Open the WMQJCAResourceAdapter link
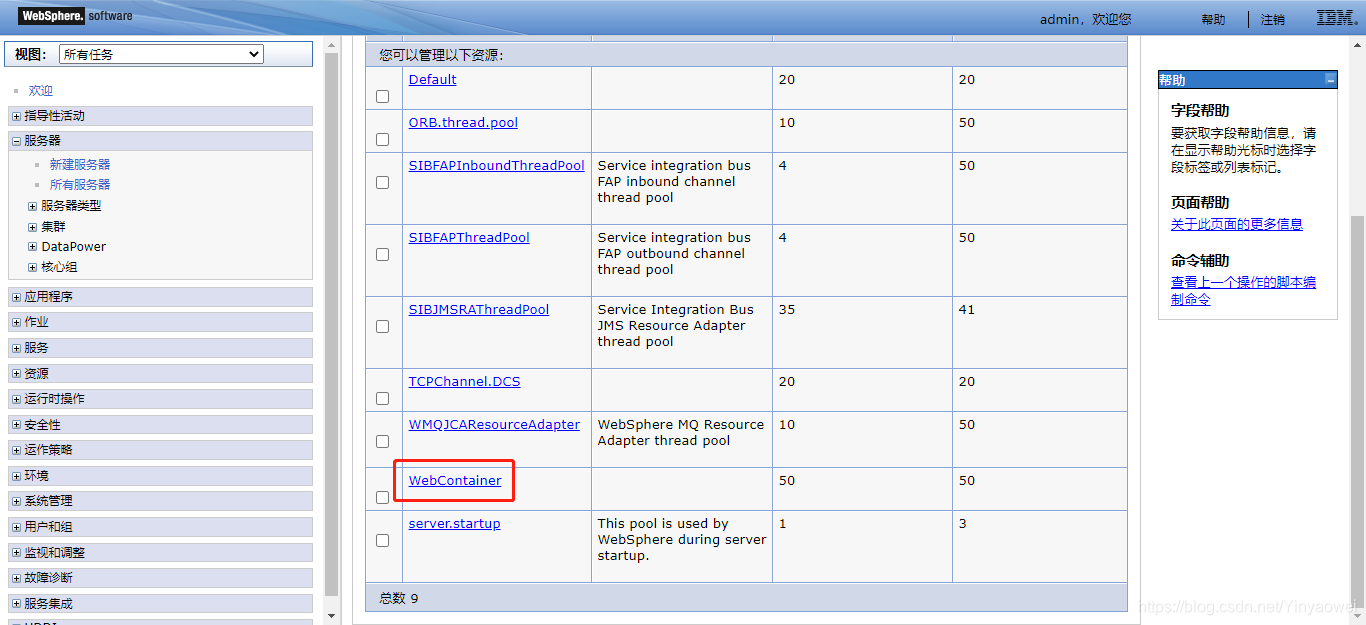 pyautogui.click(x=494, y=425)
